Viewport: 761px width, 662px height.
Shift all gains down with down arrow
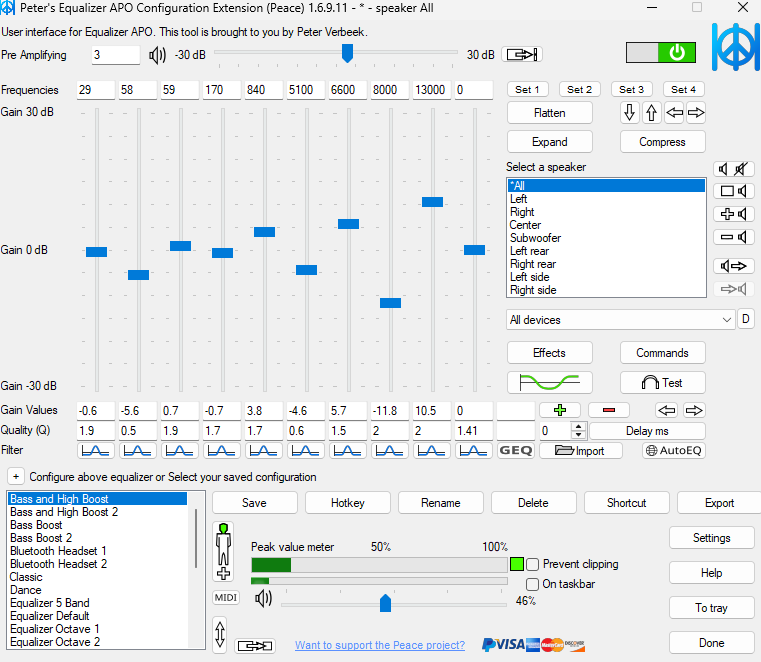coord(629,113)
